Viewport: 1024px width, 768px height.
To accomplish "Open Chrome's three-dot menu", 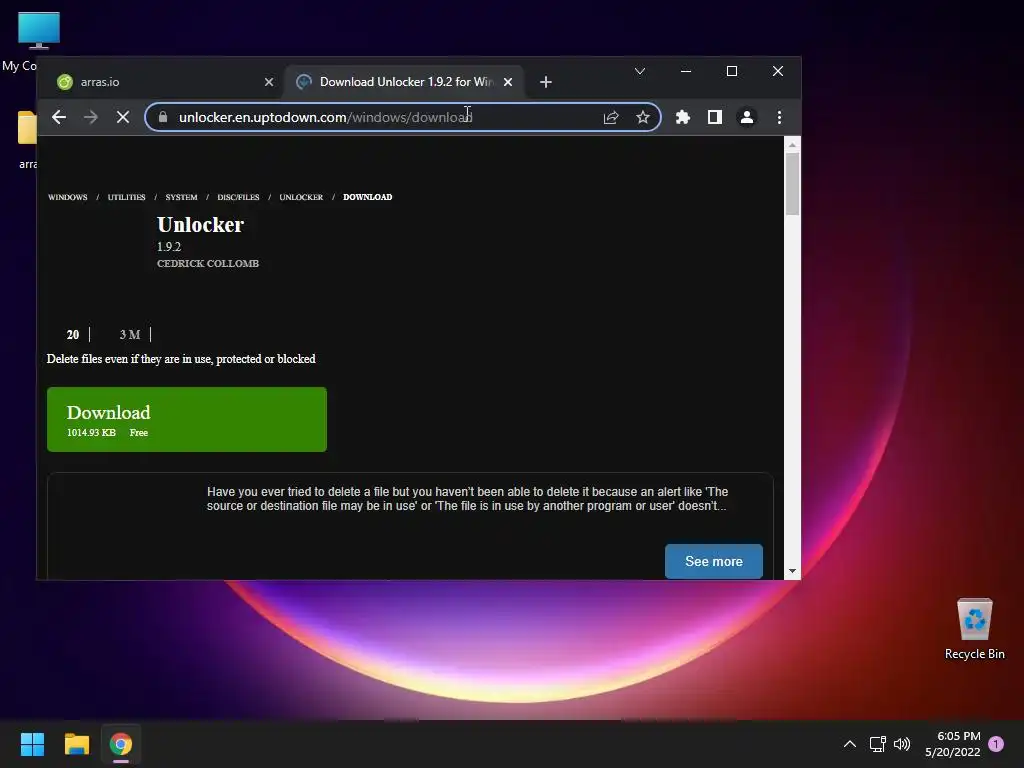I will coord(779,117).
